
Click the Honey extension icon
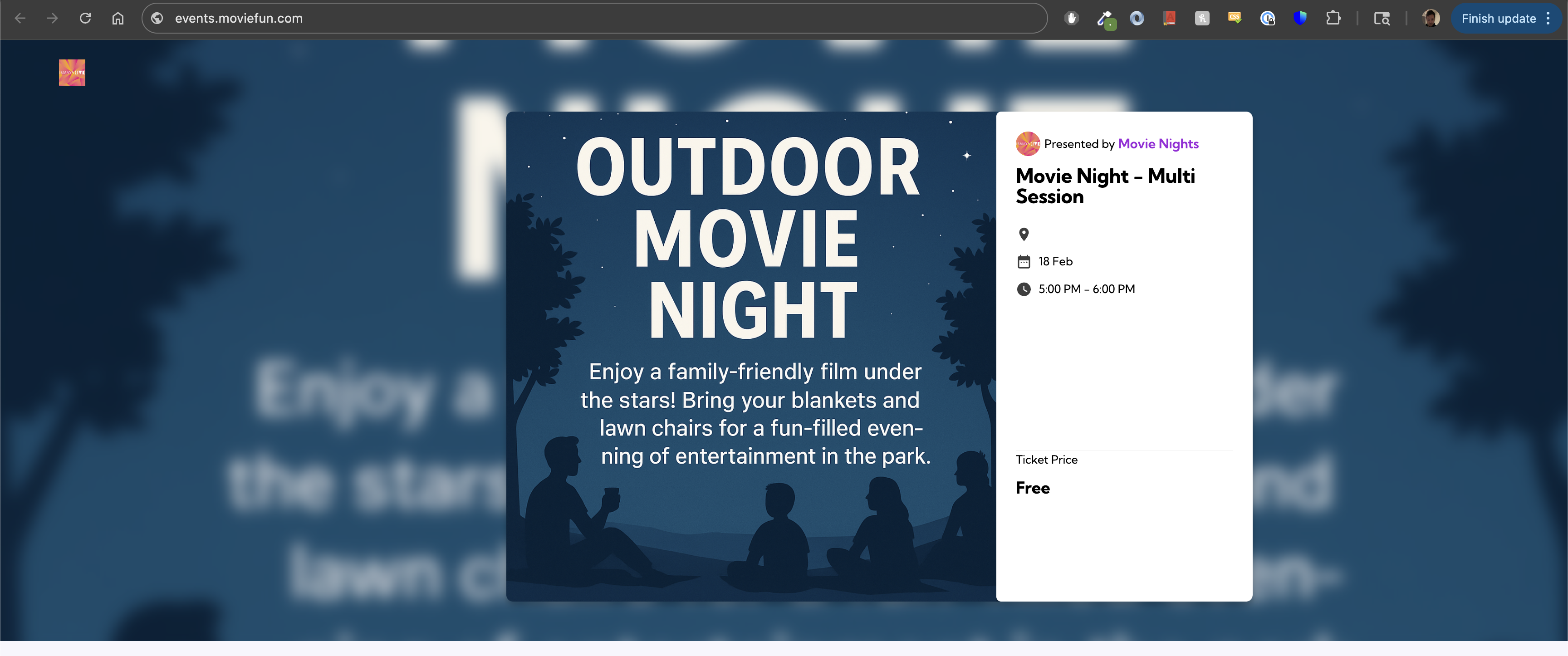click(x=1202, y=18)
